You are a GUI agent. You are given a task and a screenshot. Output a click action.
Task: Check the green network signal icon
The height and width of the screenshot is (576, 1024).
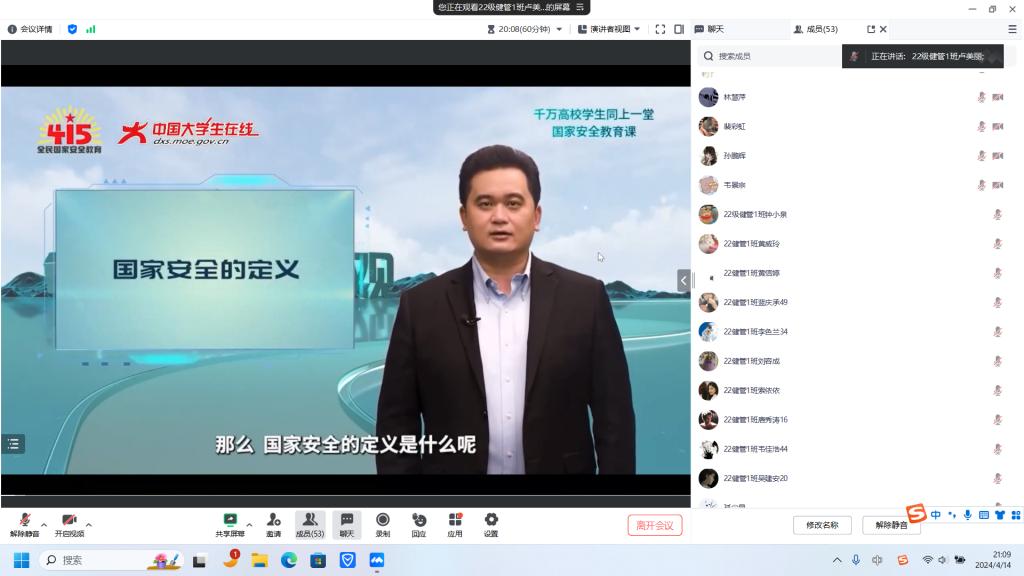click(x=91, y=29)
